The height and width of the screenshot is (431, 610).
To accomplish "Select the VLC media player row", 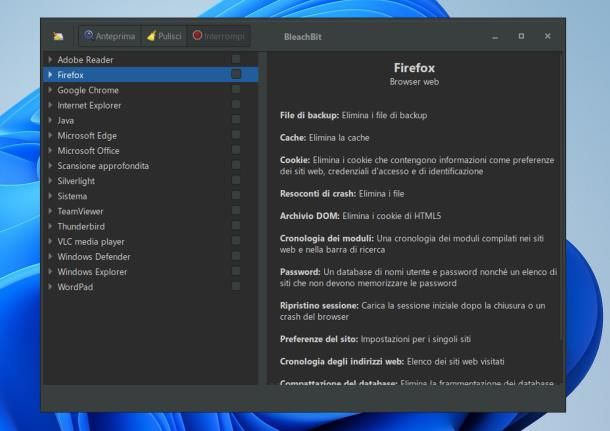I will coord(151,242).
